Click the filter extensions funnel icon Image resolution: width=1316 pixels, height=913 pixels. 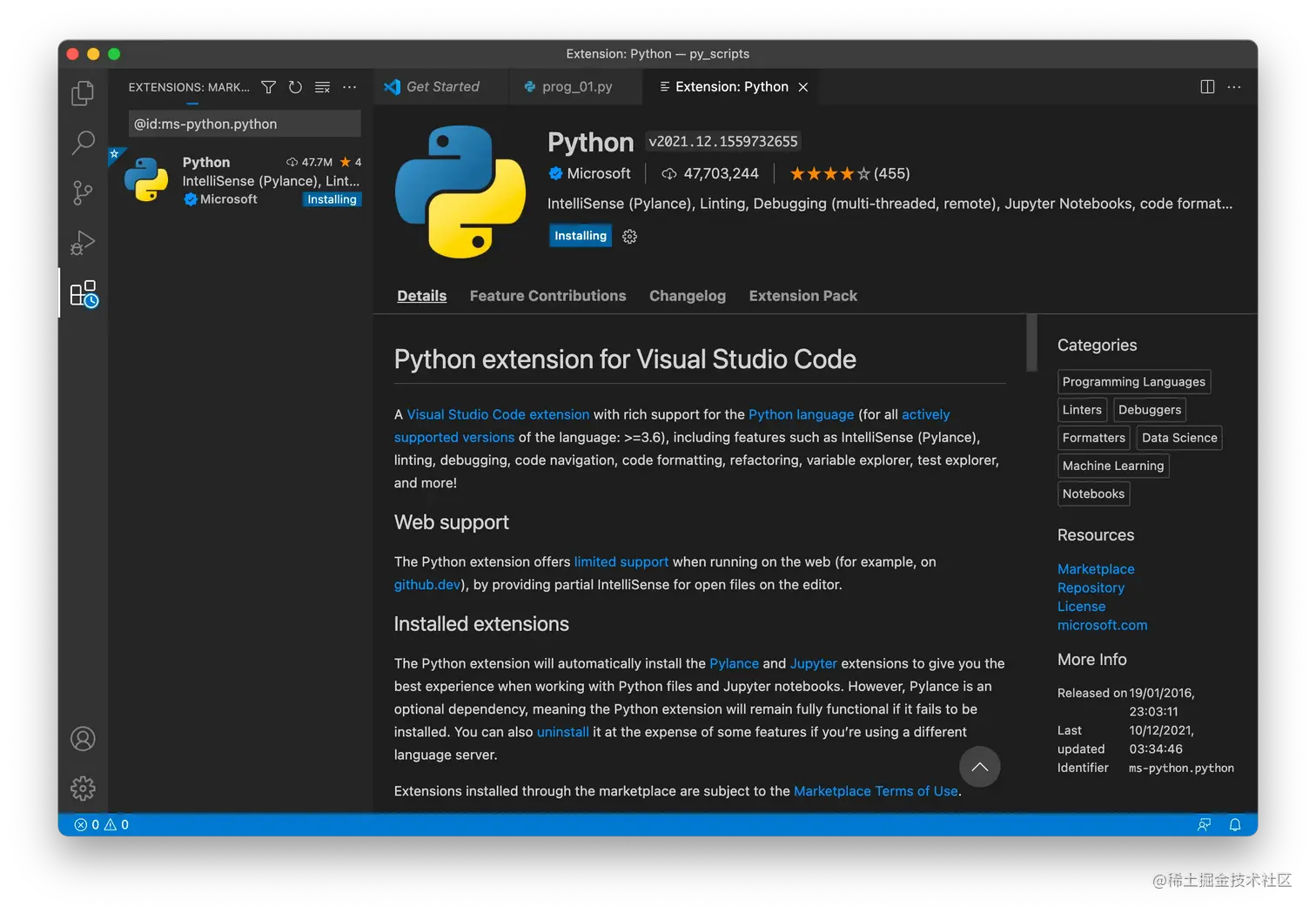(x=269, y=87)
